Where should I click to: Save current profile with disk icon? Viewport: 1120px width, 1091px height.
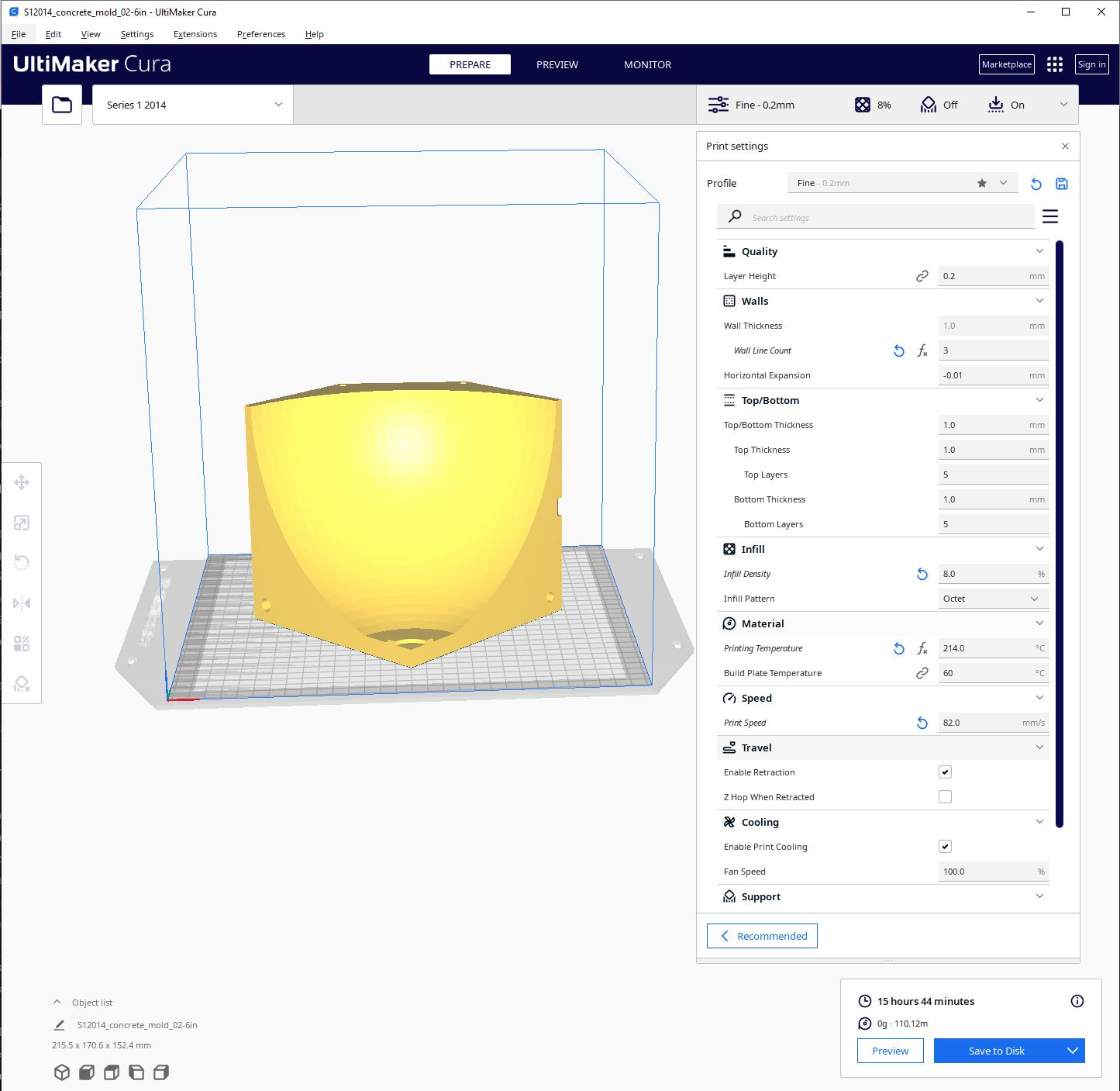pyautogui.click(x=1062, y=184)
